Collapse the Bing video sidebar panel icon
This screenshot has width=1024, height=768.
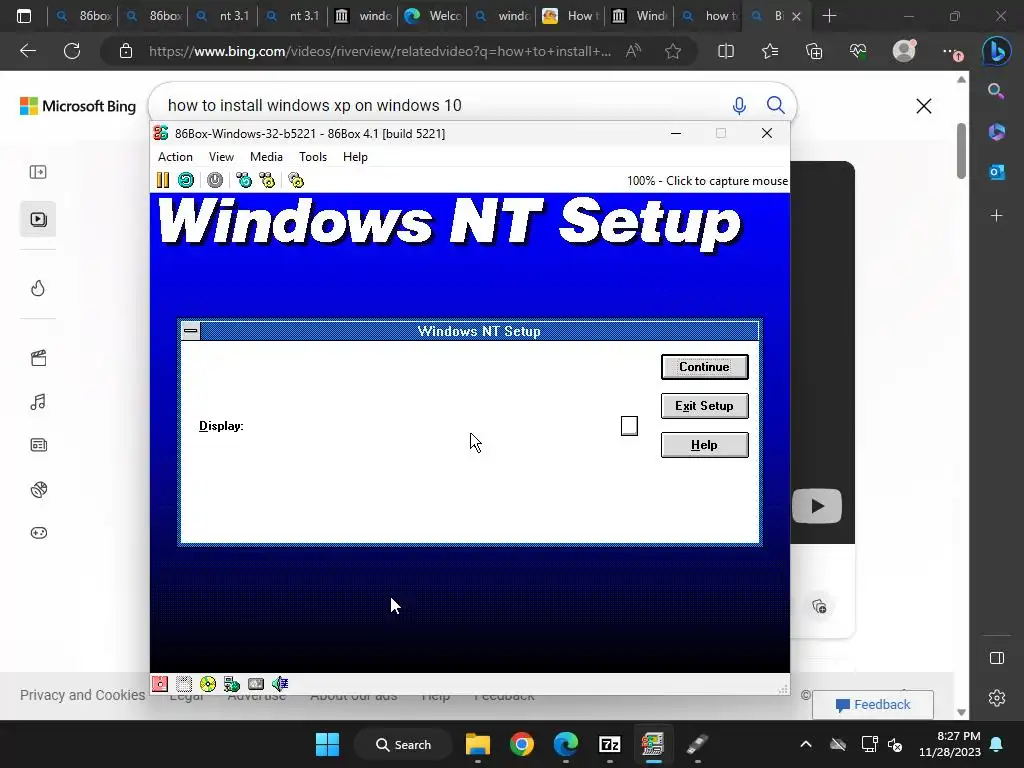pos(39,172)
